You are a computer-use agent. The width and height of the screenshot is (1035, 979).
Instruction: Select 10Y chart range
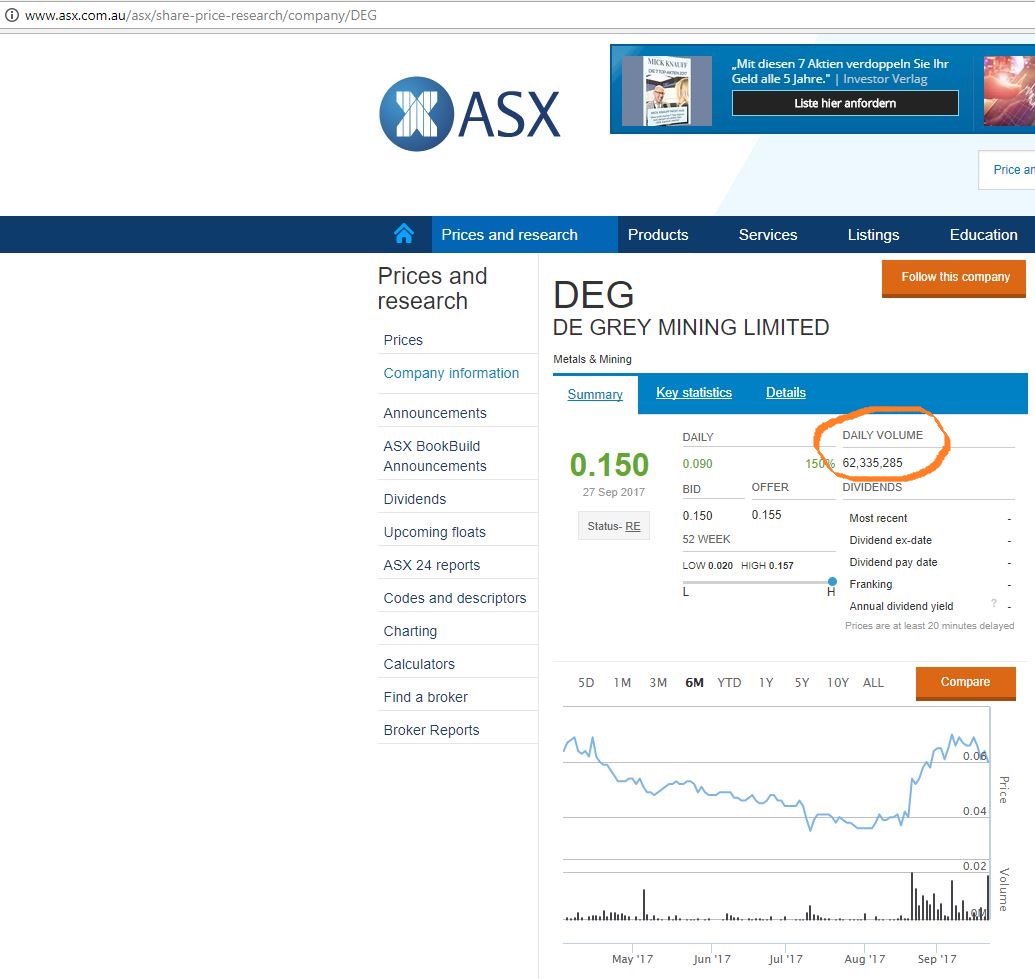point(838,683)
